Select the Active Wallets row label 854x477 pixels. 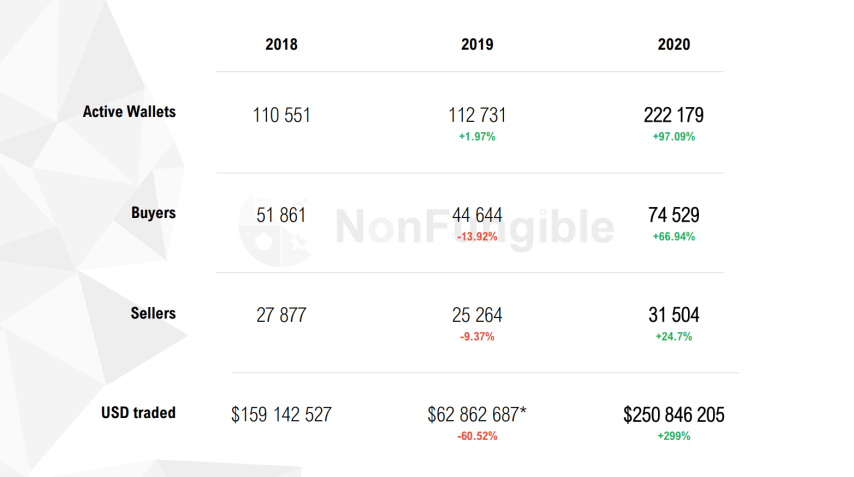(129, 112)
